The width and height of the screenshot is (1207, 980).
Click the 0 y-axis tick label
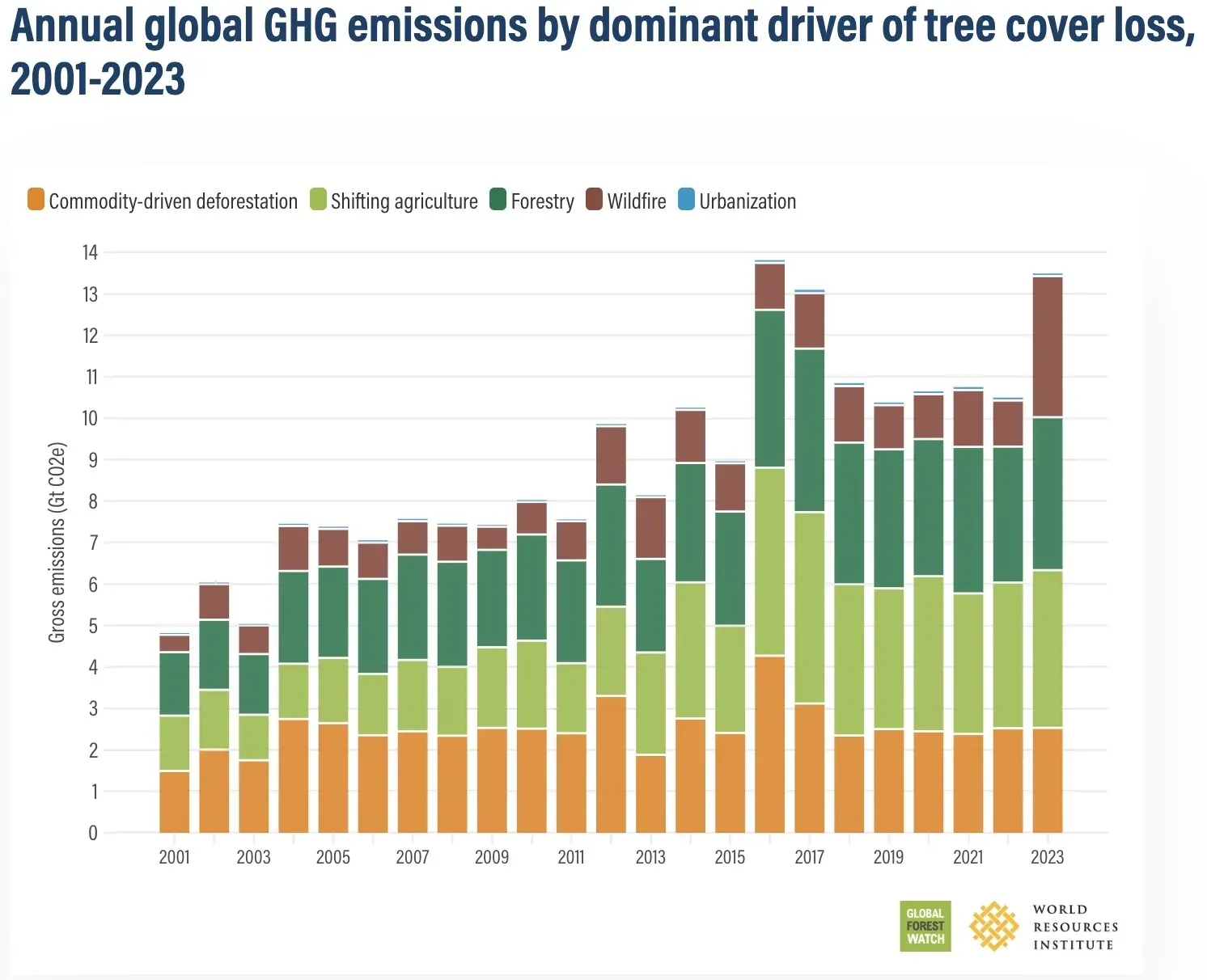pos(93,833)
